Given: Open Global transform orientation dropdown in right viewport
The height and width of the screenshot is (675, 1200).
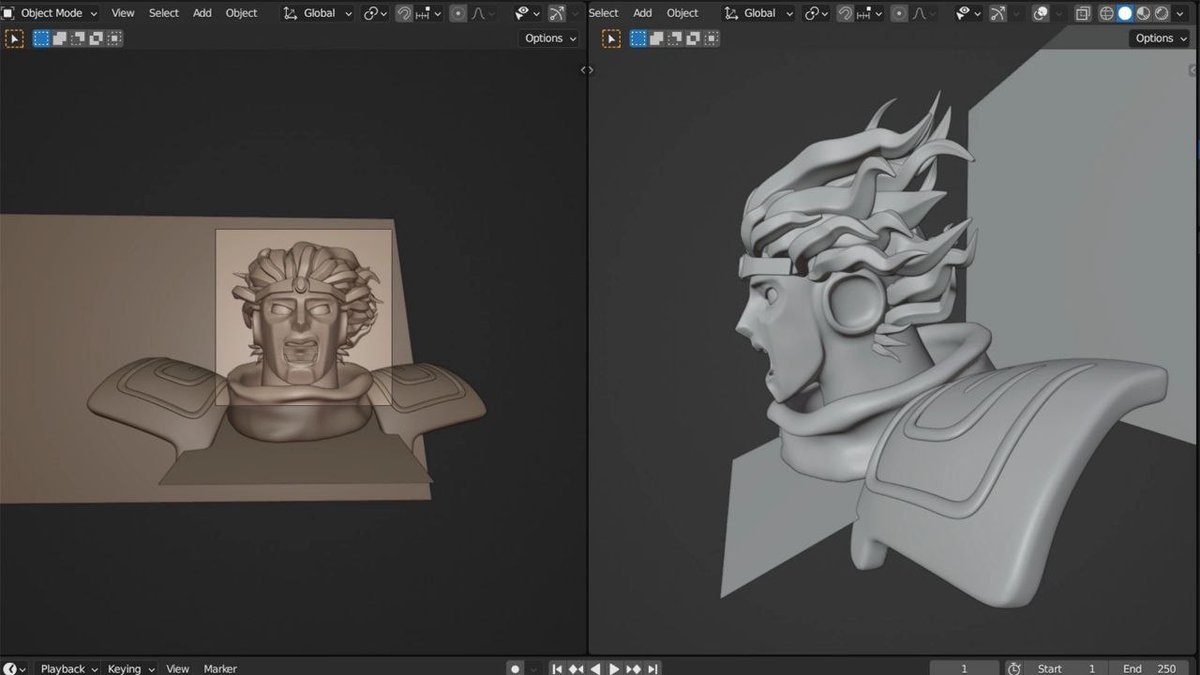Looking at the screenshot, I should pyautogui.click(x=759, y=13).
